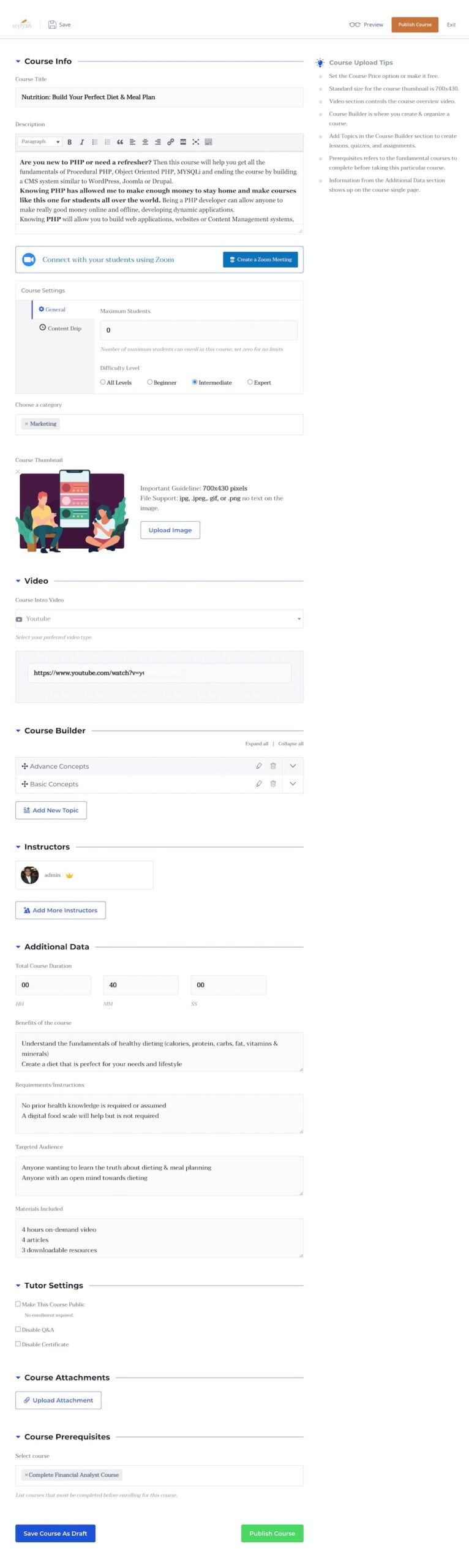Open the General course settings tab
The height and width of the screenshot is (1568, 469).
[x=51, y=309]
